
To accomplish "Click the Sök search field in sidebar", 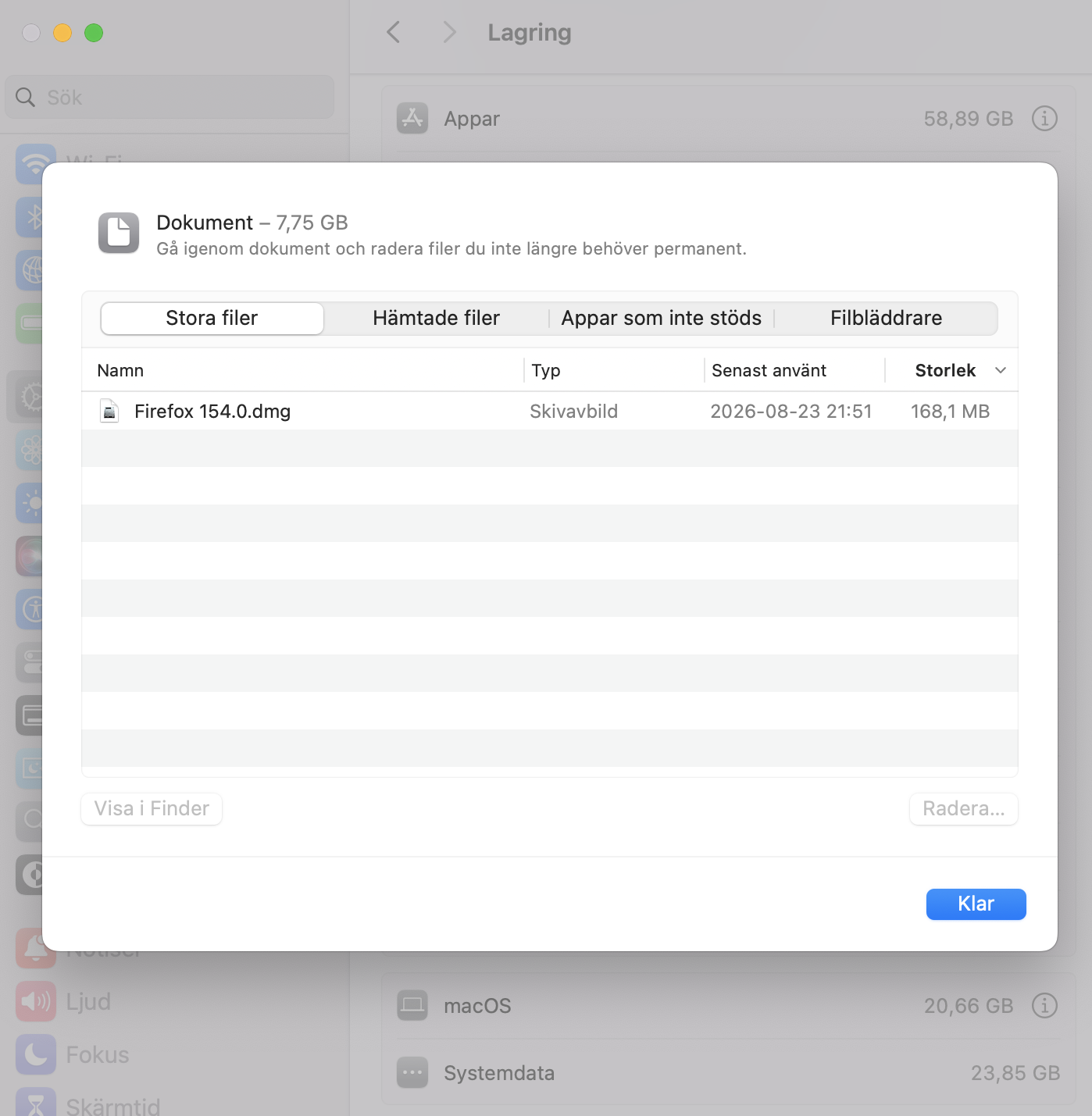I will 170,97.
